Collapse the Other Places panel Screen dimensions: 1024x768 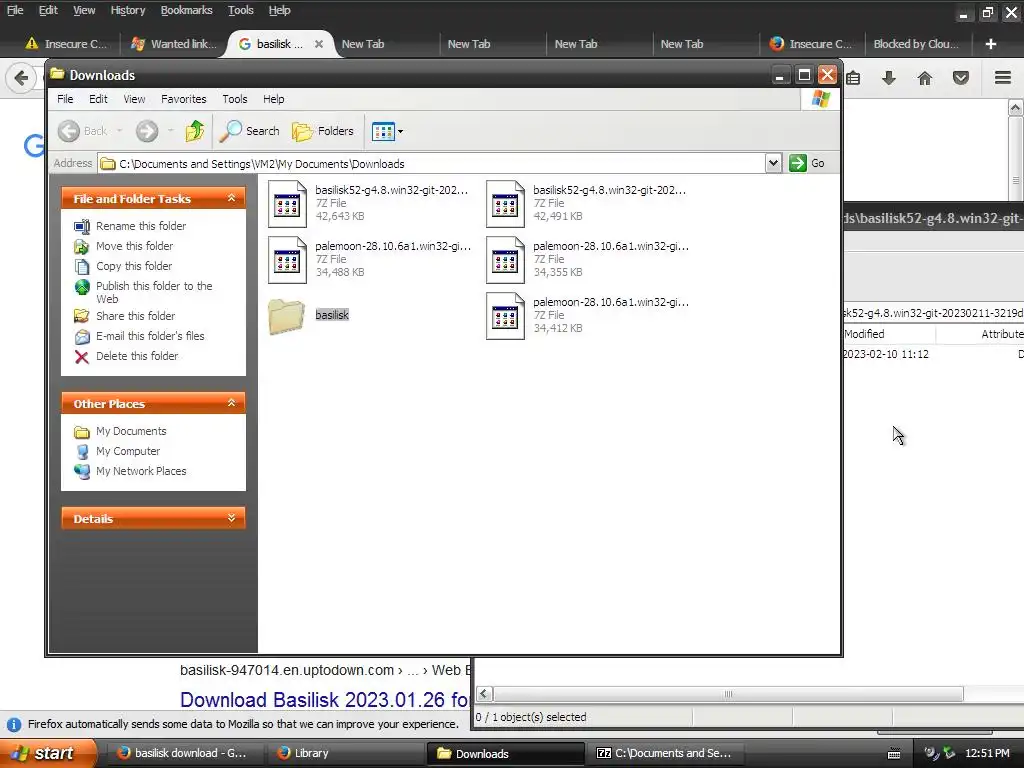point(231,403)
